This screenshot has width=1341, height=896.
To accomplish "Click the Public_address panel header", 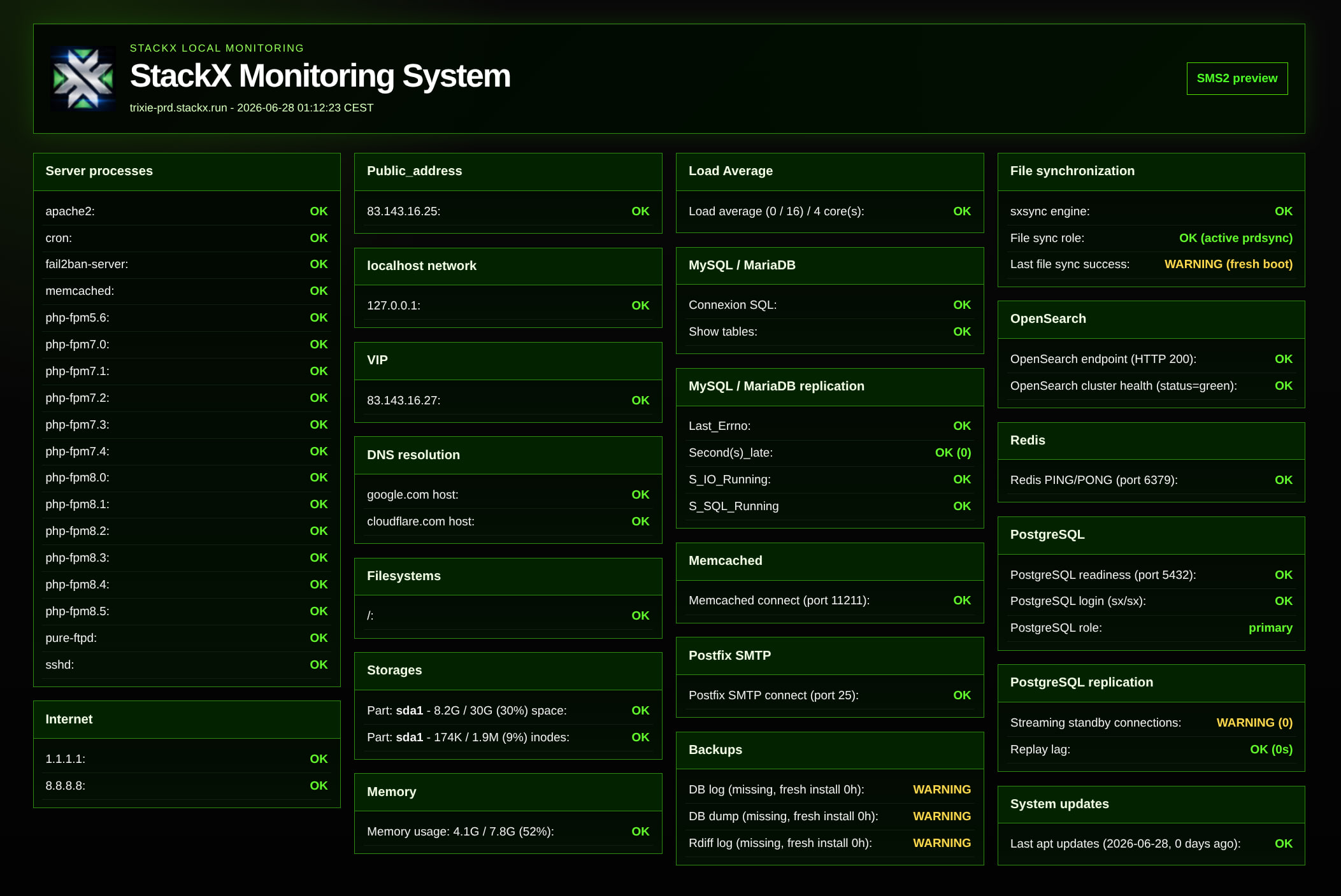I will coord(508,171).
